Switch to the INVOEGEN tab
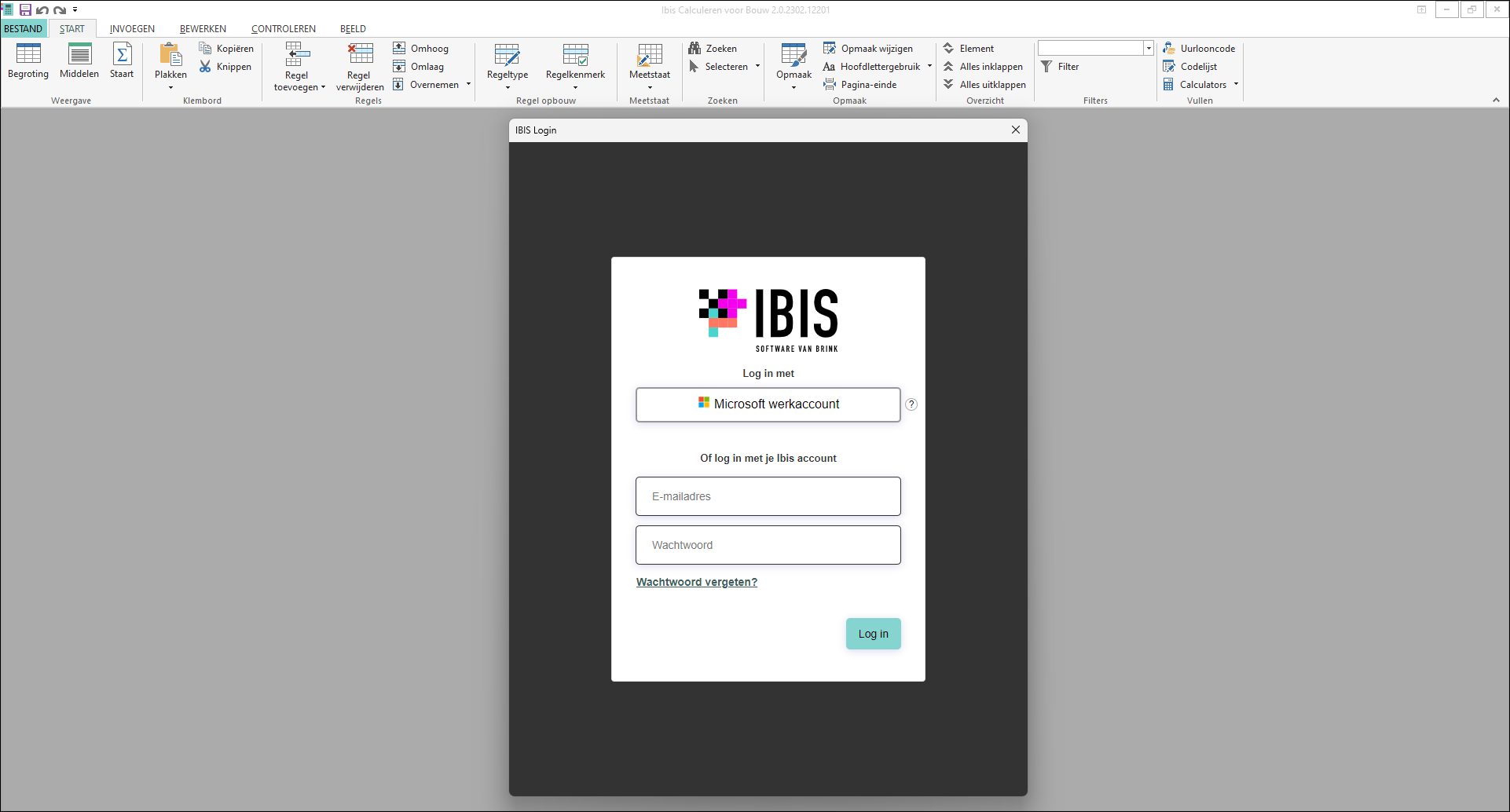 132,29
